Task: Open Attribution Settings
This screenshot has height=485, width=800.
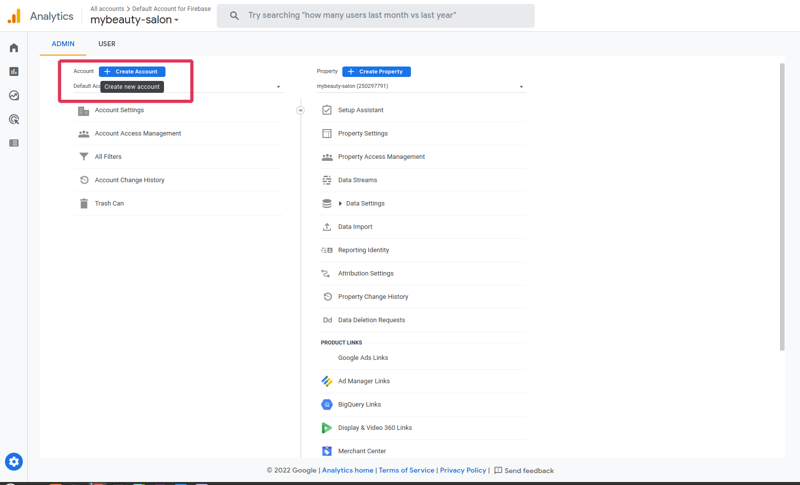Action: pyautogui.click(x=366, y=273)
